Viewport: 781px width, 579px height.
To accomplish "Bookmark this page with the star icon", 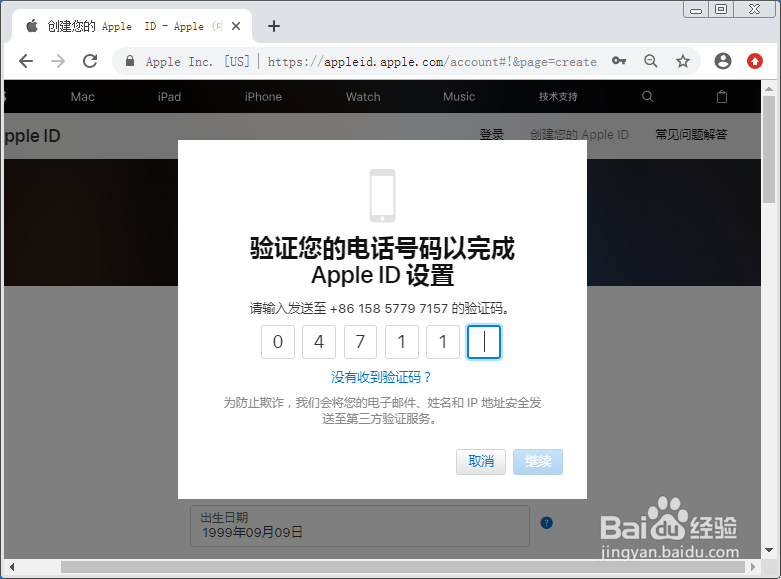I will [x=683, y=61].
